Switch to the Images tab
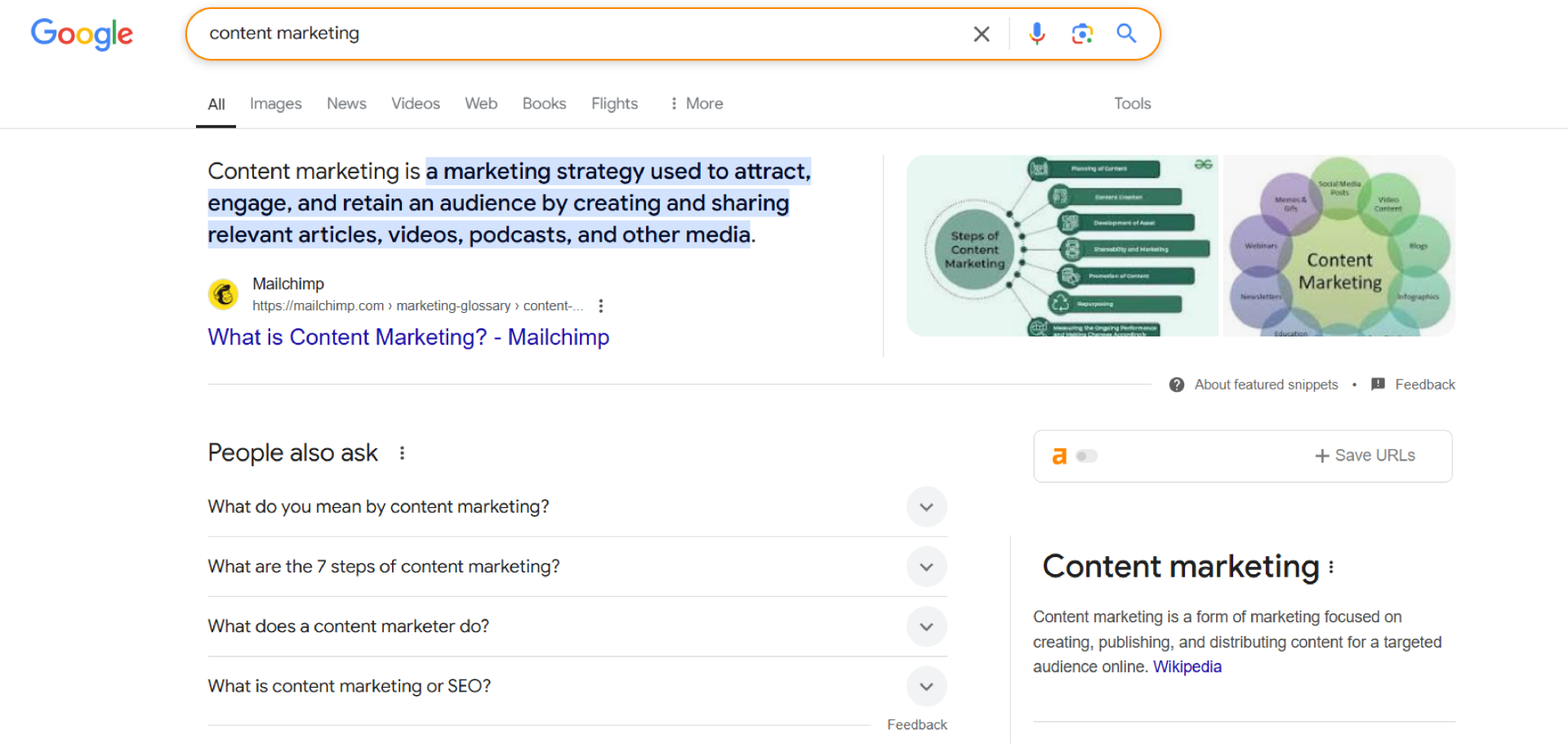This screenshot has height=744, width=1568. pos(275,104)
